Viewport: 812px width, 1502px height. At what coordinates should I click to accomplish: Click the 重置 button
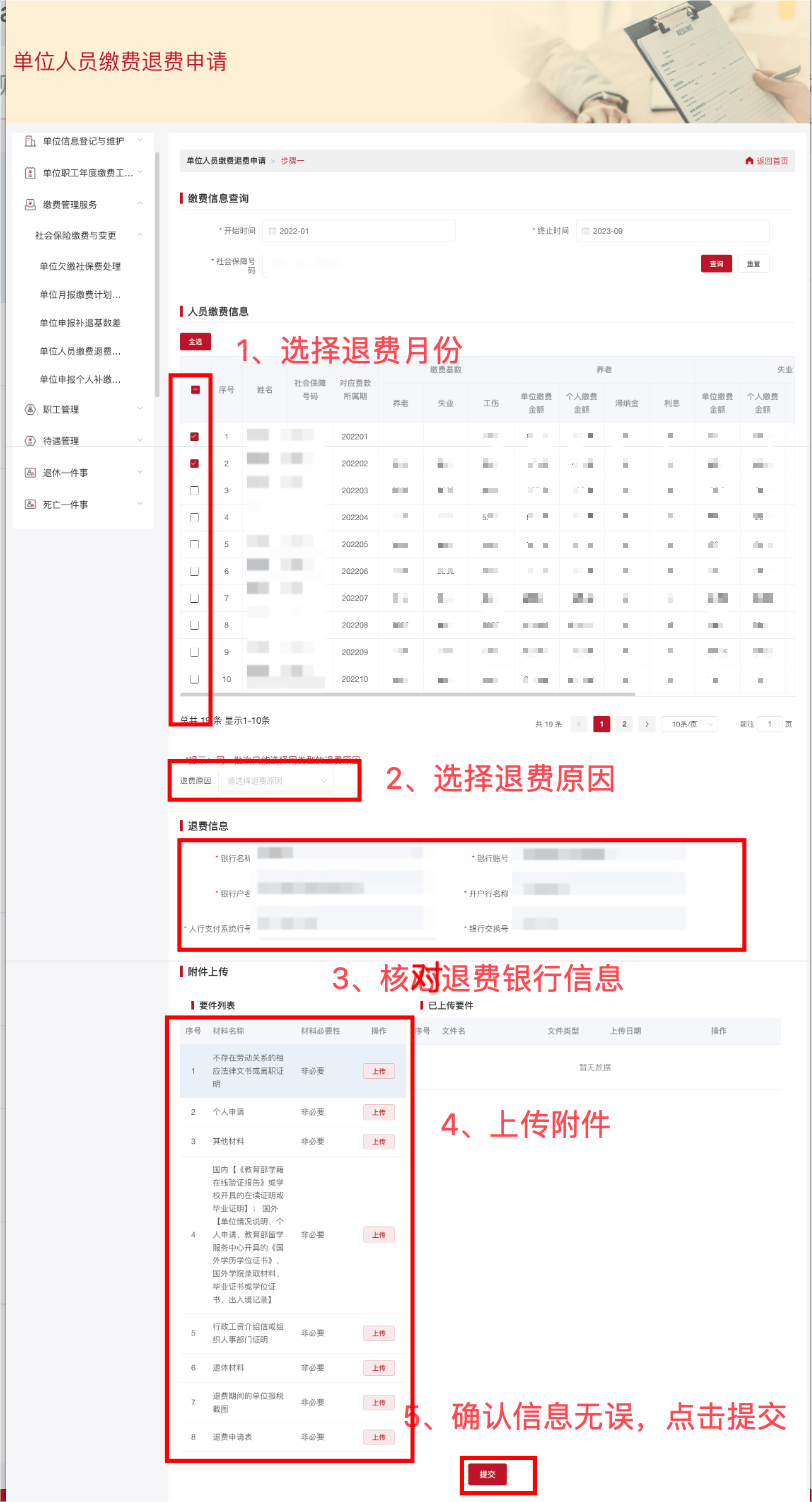coord(753,264)
